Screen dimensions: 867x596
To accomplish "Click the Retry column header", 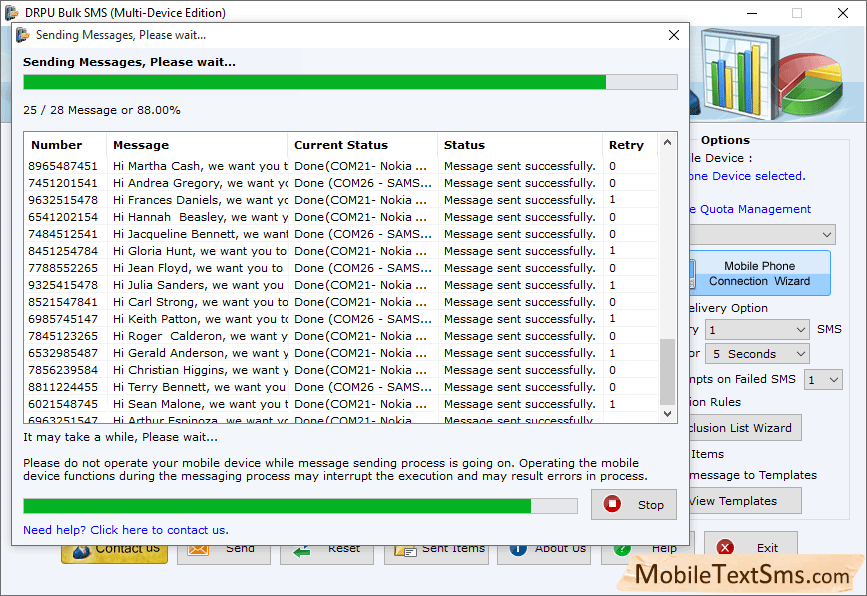I will 630,145.
